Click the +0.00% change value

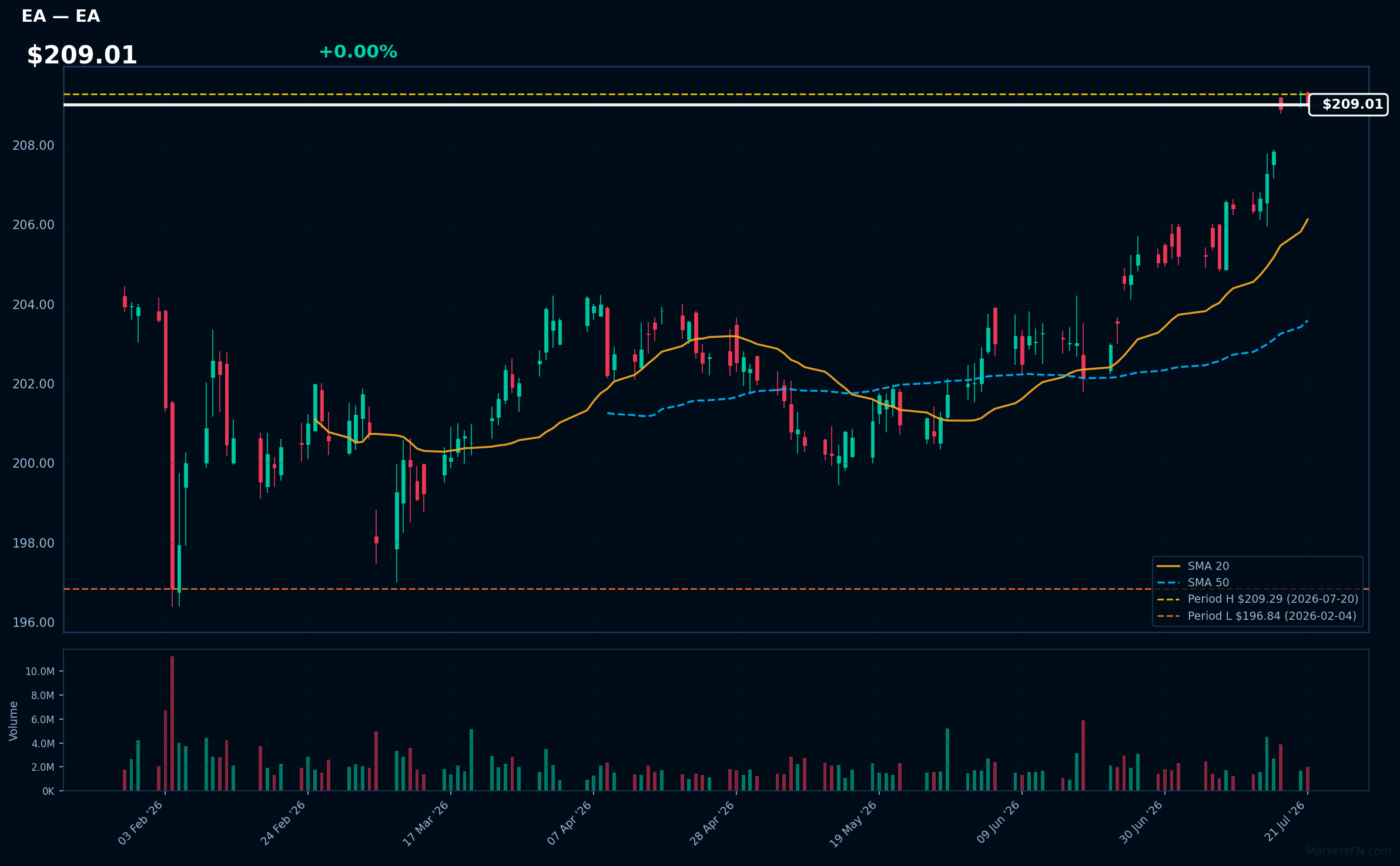click(358, 52)
